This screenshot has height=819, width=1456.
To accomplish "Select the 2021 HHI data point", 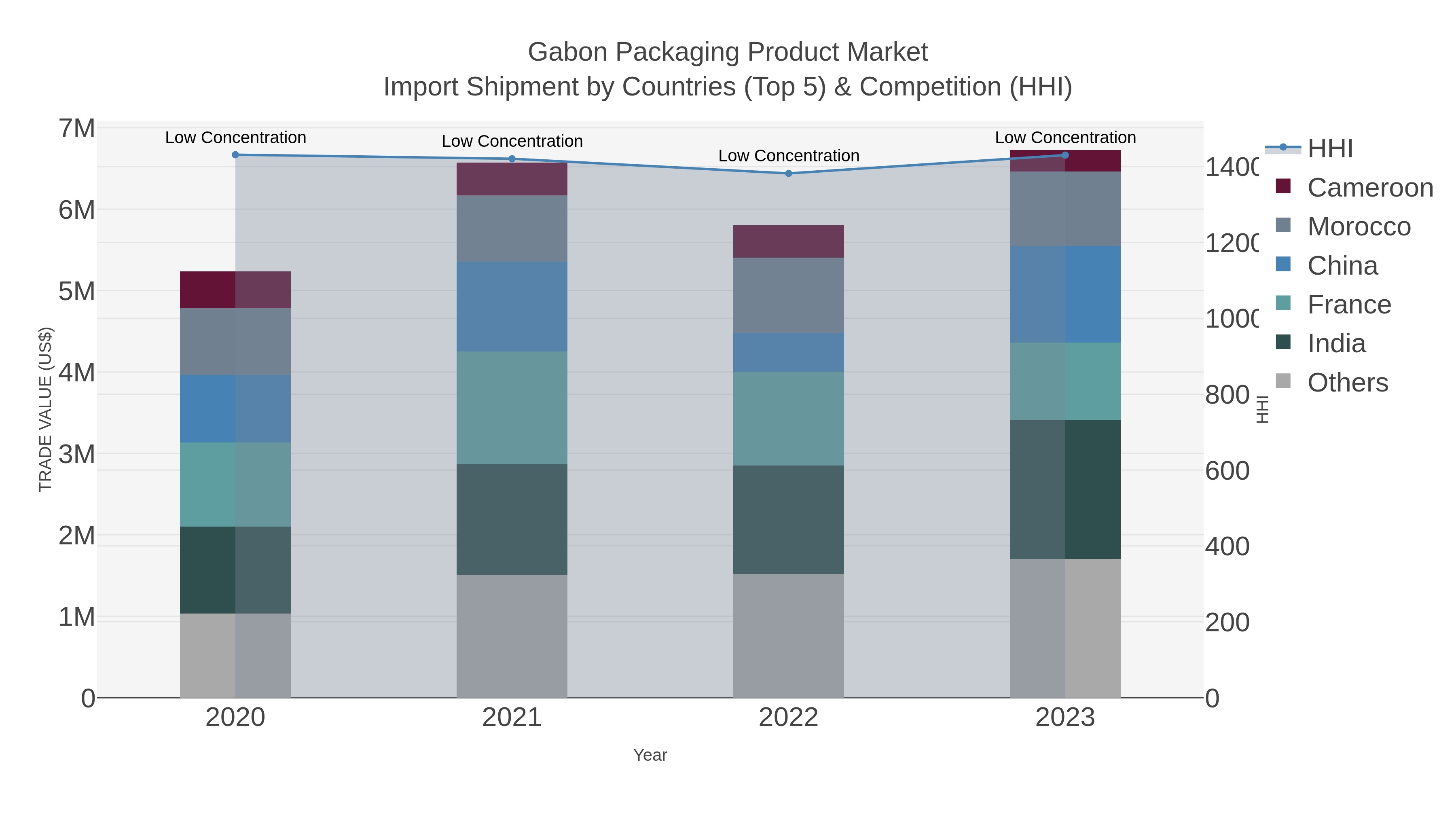I will point(512,159).
